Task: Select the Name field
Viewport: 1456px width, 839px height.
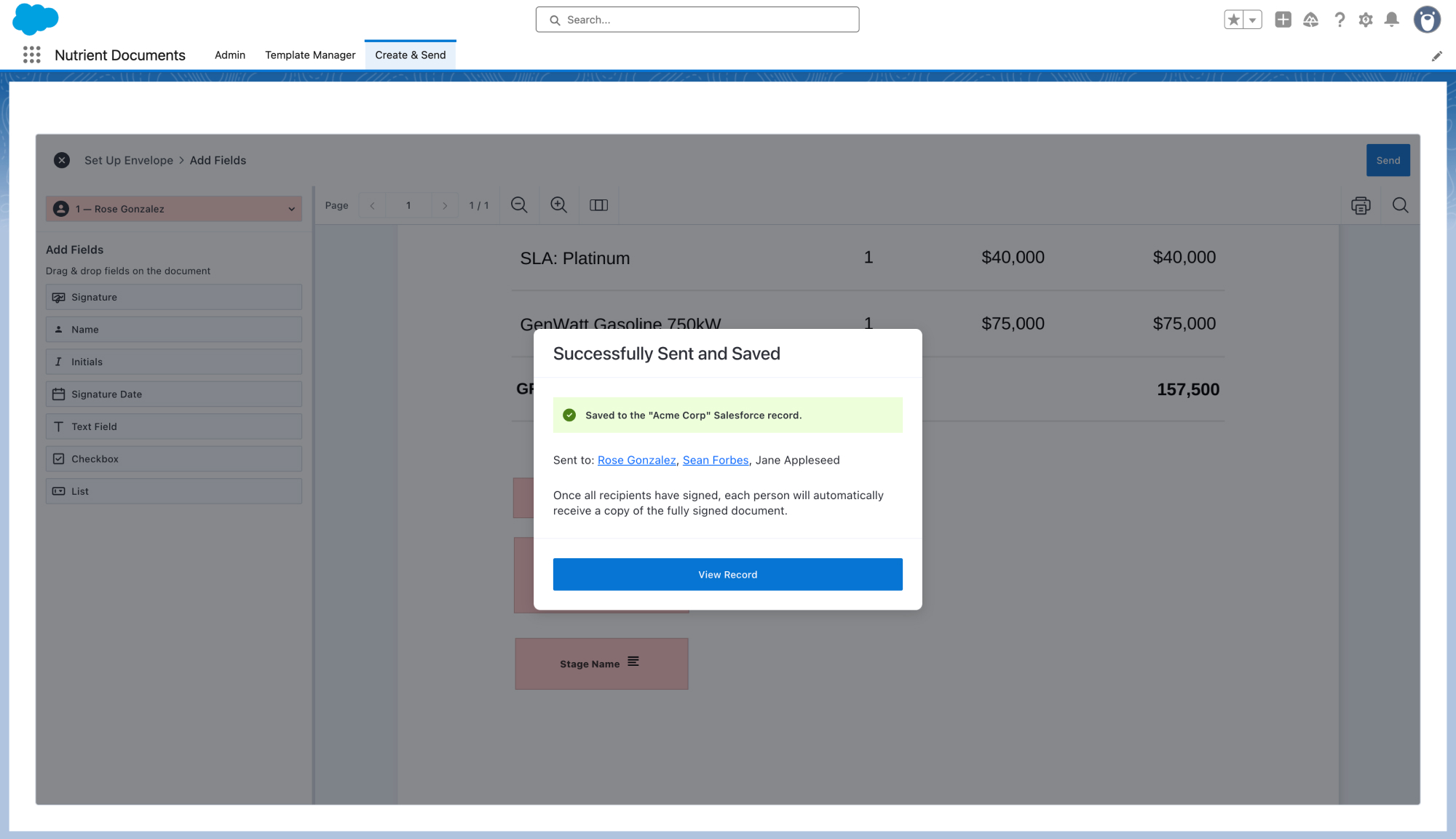Action: tap(174, 330)
